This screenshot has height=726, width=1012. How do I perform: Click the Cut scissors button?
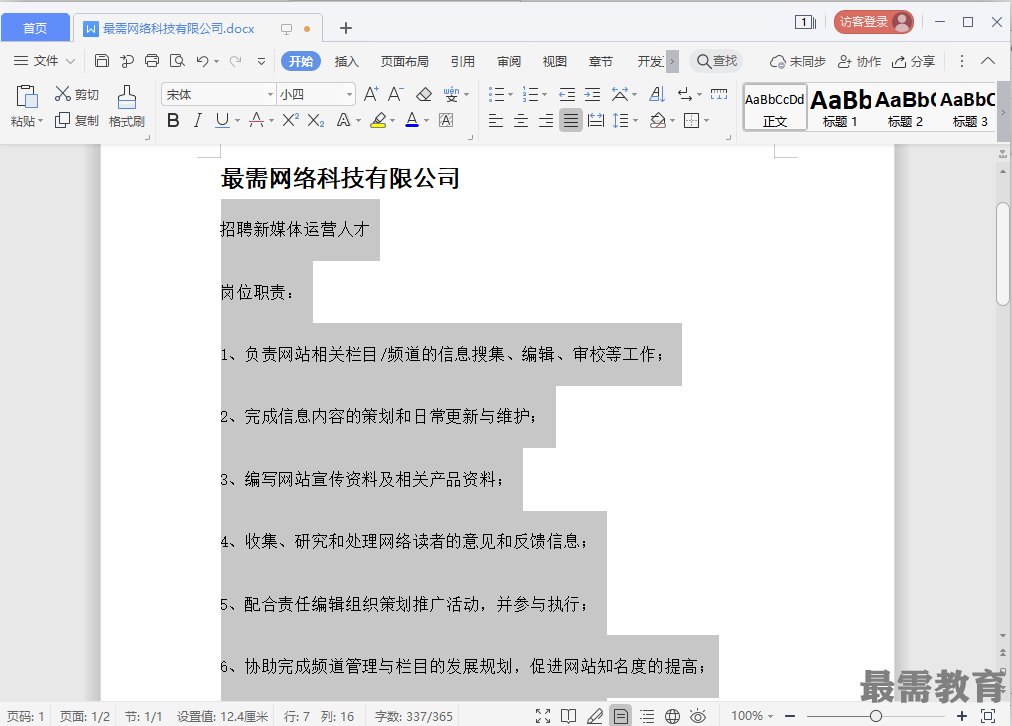77,94
